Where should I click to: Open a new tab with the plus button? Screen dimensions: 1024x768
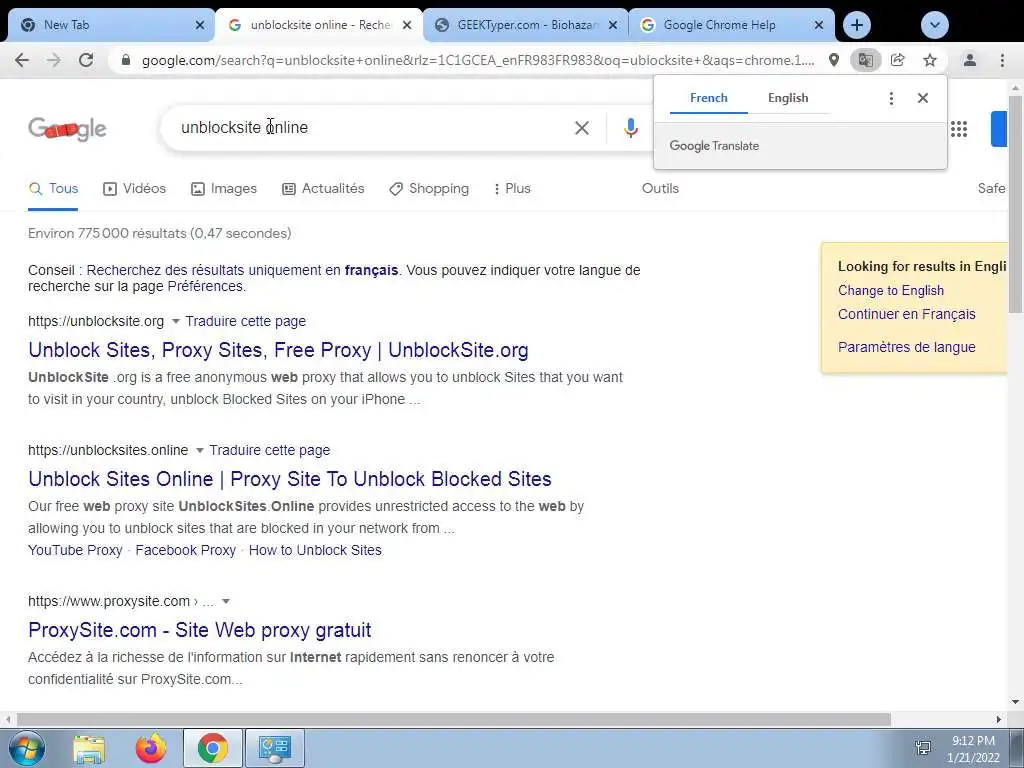pyautogui.click(x=857, y=25)
